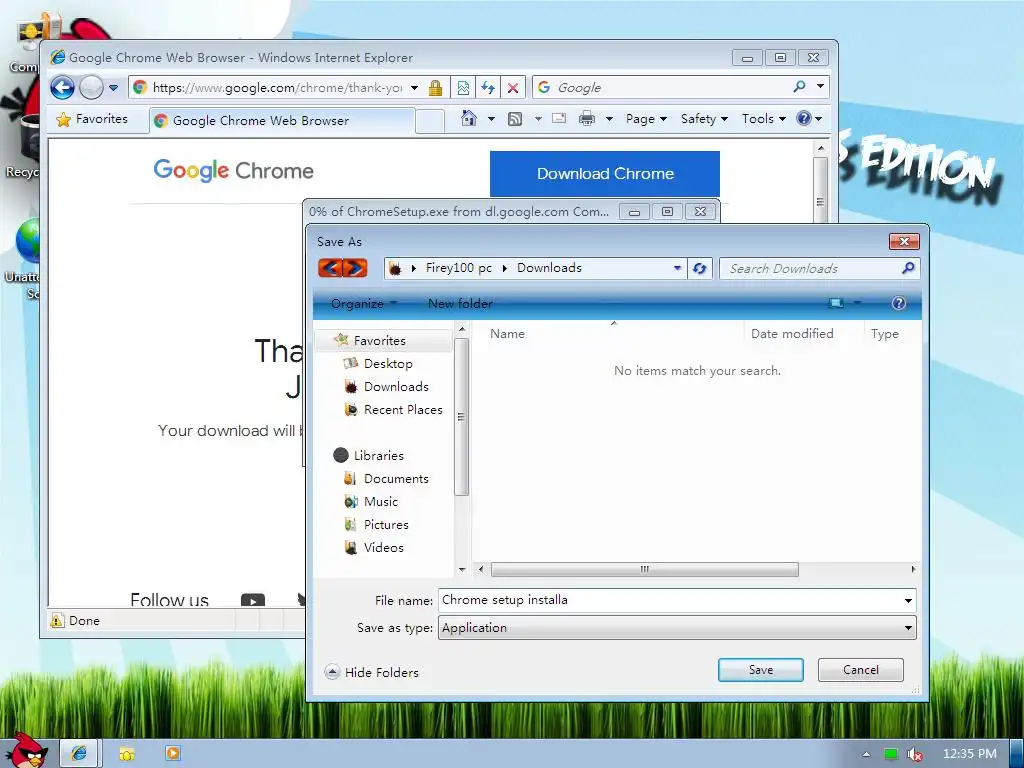Click the security lock icon in address bar
Image resolution: width=1024 pixels, height=768 pixels.
[436, 88]
